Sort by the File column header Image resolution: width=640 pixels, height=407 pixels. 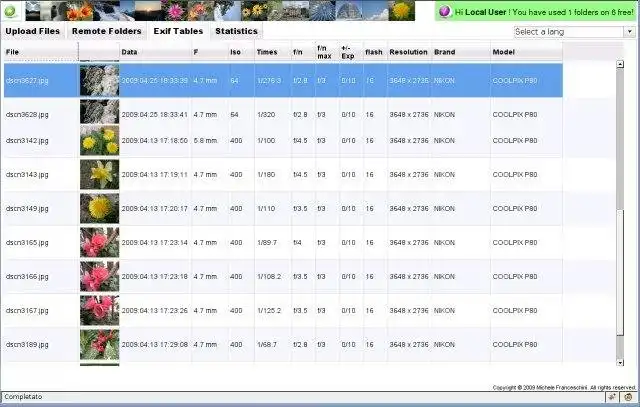point(41,52)
